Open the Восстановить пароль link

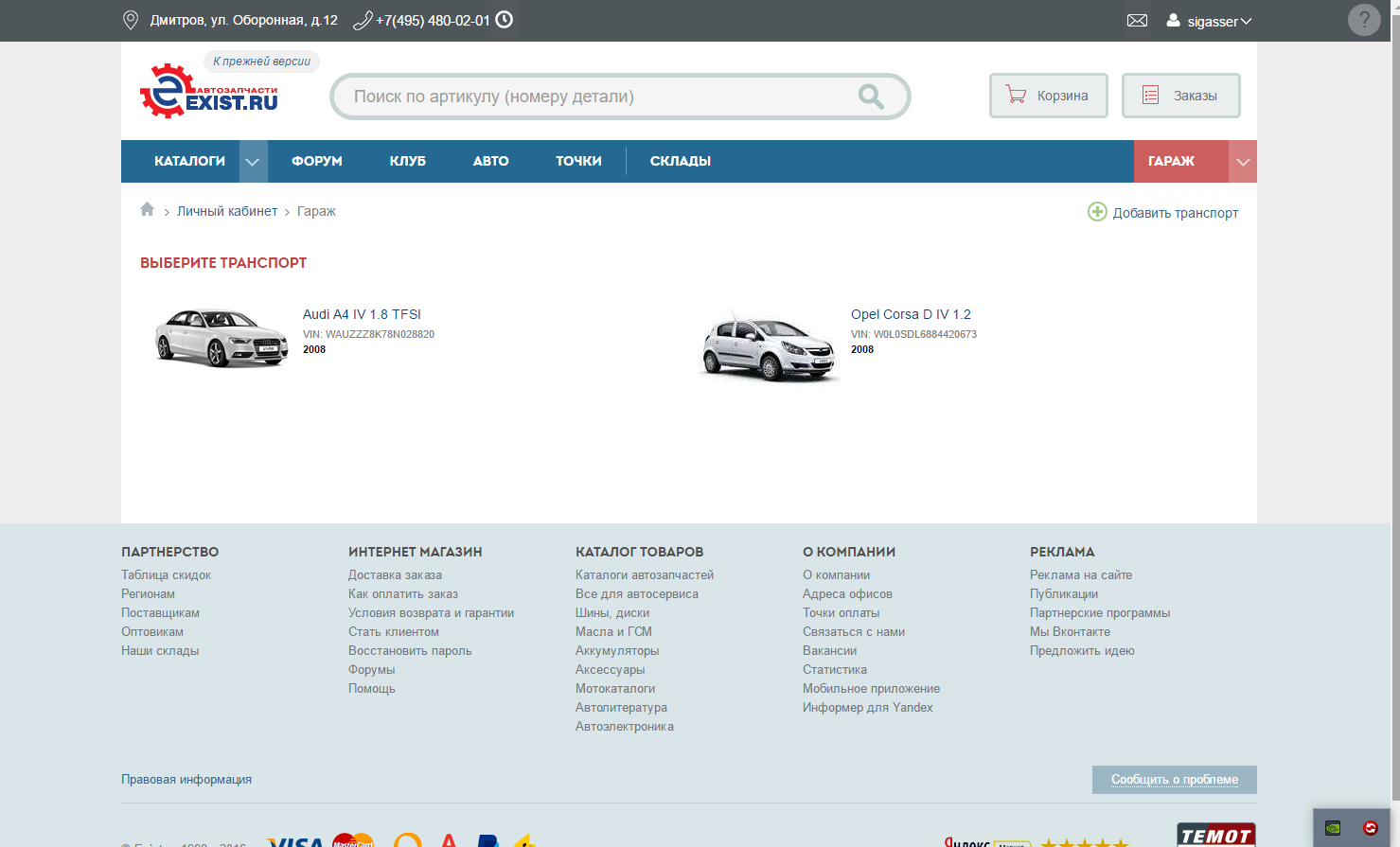coord(410,650)
